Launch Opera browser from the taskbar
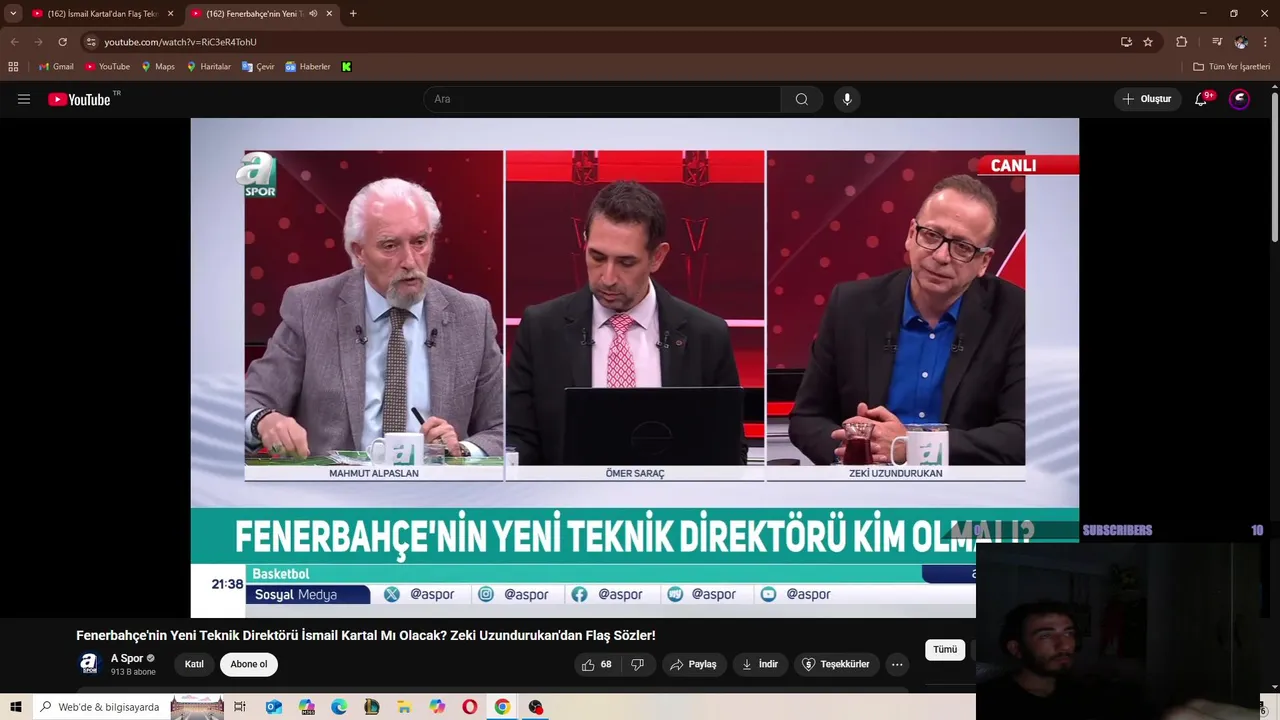 point(469,707)
